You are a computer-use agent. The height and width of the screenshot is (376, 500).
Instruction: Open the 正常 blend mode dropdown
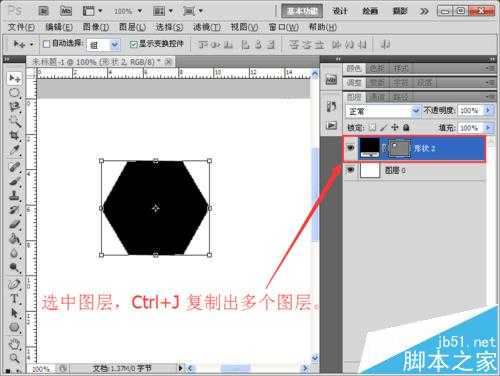(x=416, y=110)
